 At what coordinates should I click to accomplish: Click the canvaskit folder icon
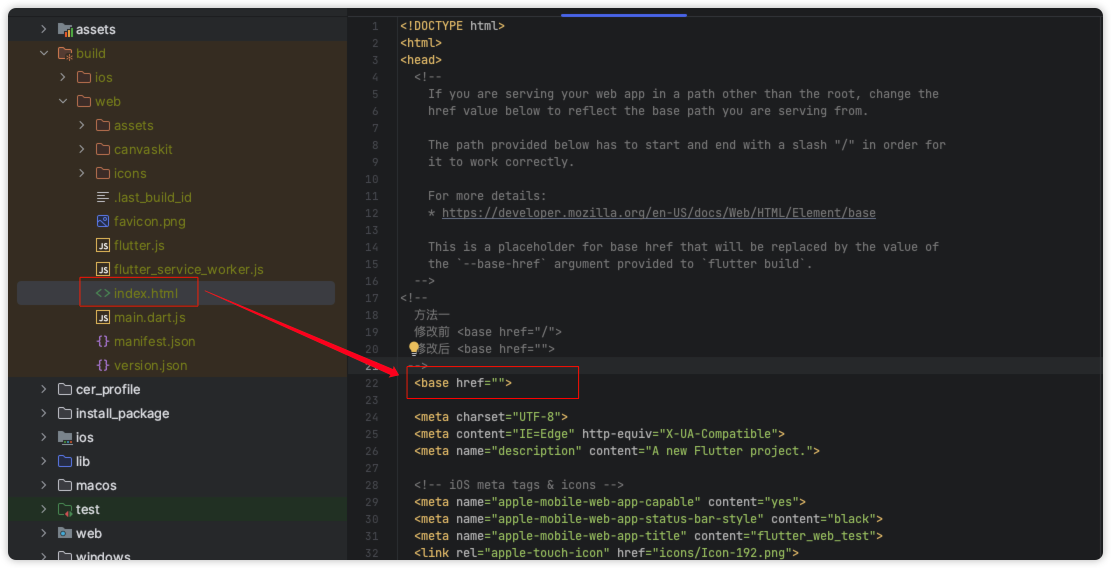tap(103, 149)
